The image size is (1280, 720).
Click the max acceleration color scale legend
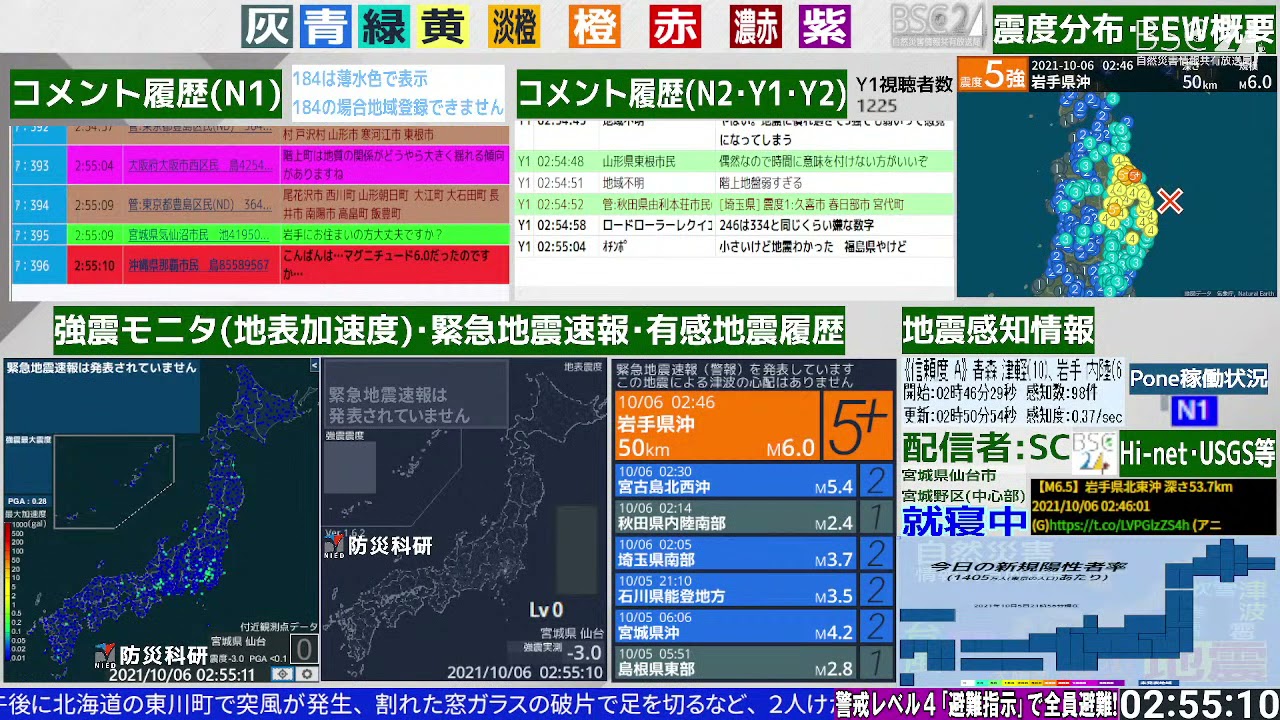point(13,590)
